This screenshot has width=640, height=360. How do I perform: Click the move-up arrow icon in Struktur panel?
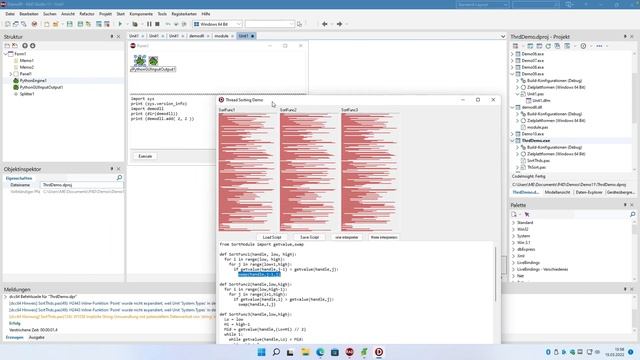tap(25, 46)
